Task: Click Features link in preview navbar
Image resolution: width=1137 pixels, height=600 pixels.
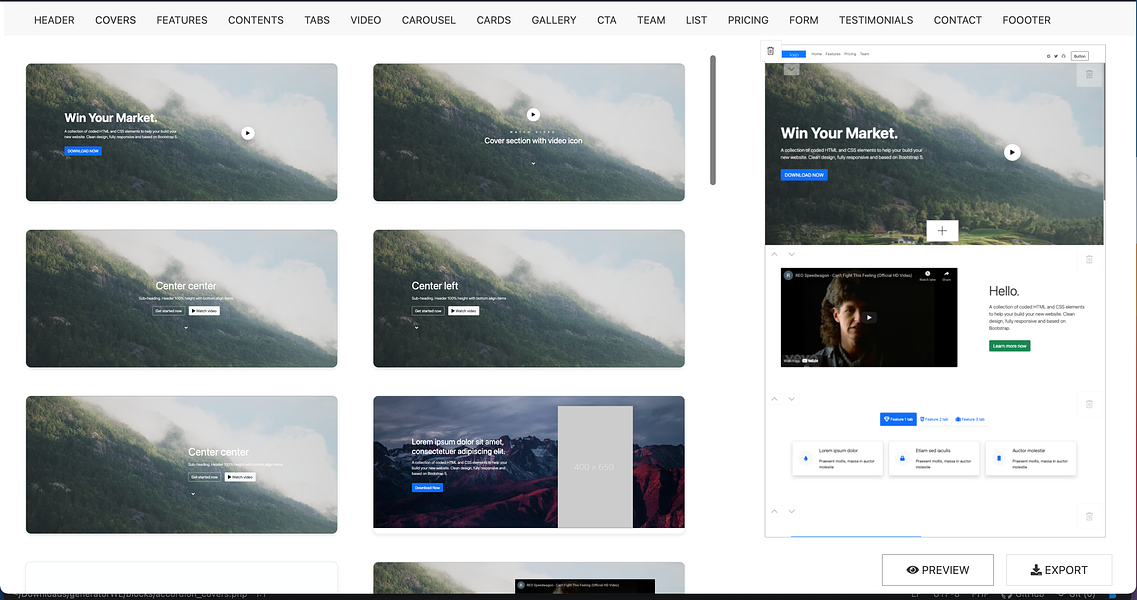Action: (x=833, y=54)
